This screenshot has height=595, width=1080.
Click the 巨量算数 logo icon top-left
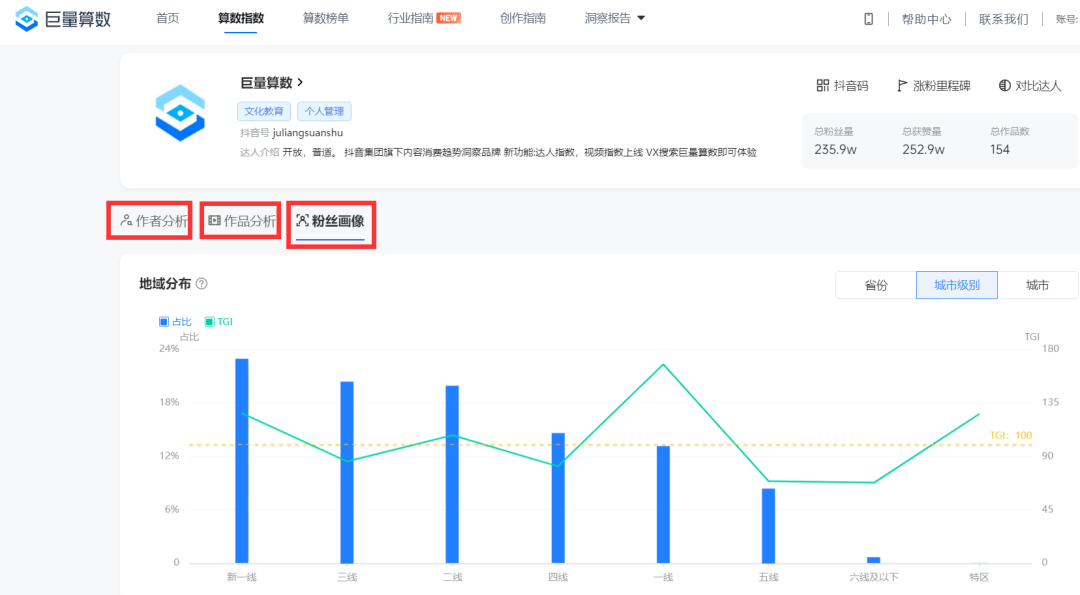pyautogui.click(x=25, y=18)
